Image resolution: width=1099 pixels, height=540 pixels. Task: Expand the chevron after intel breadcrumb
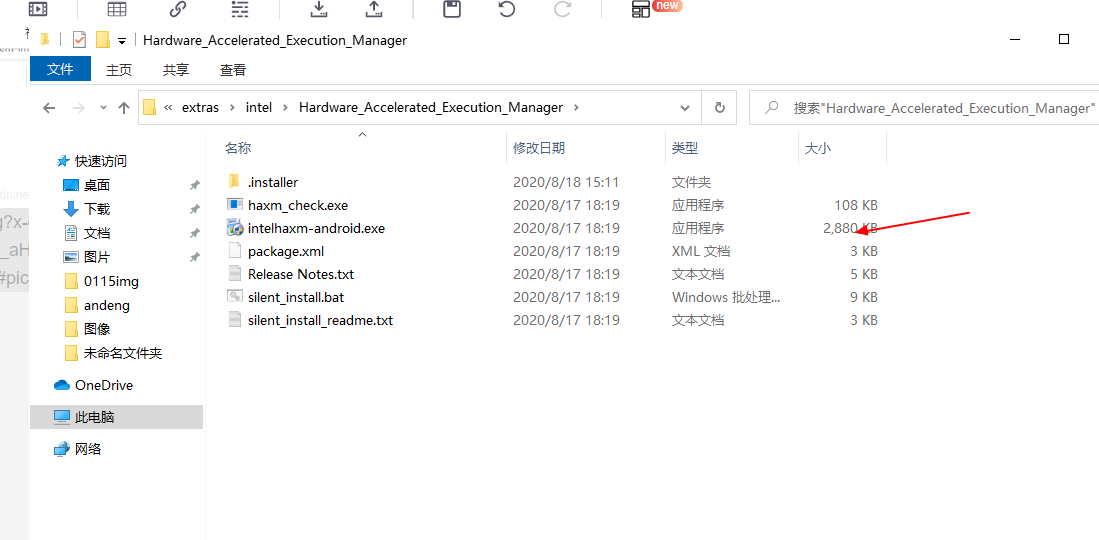(x=286, y=108)
